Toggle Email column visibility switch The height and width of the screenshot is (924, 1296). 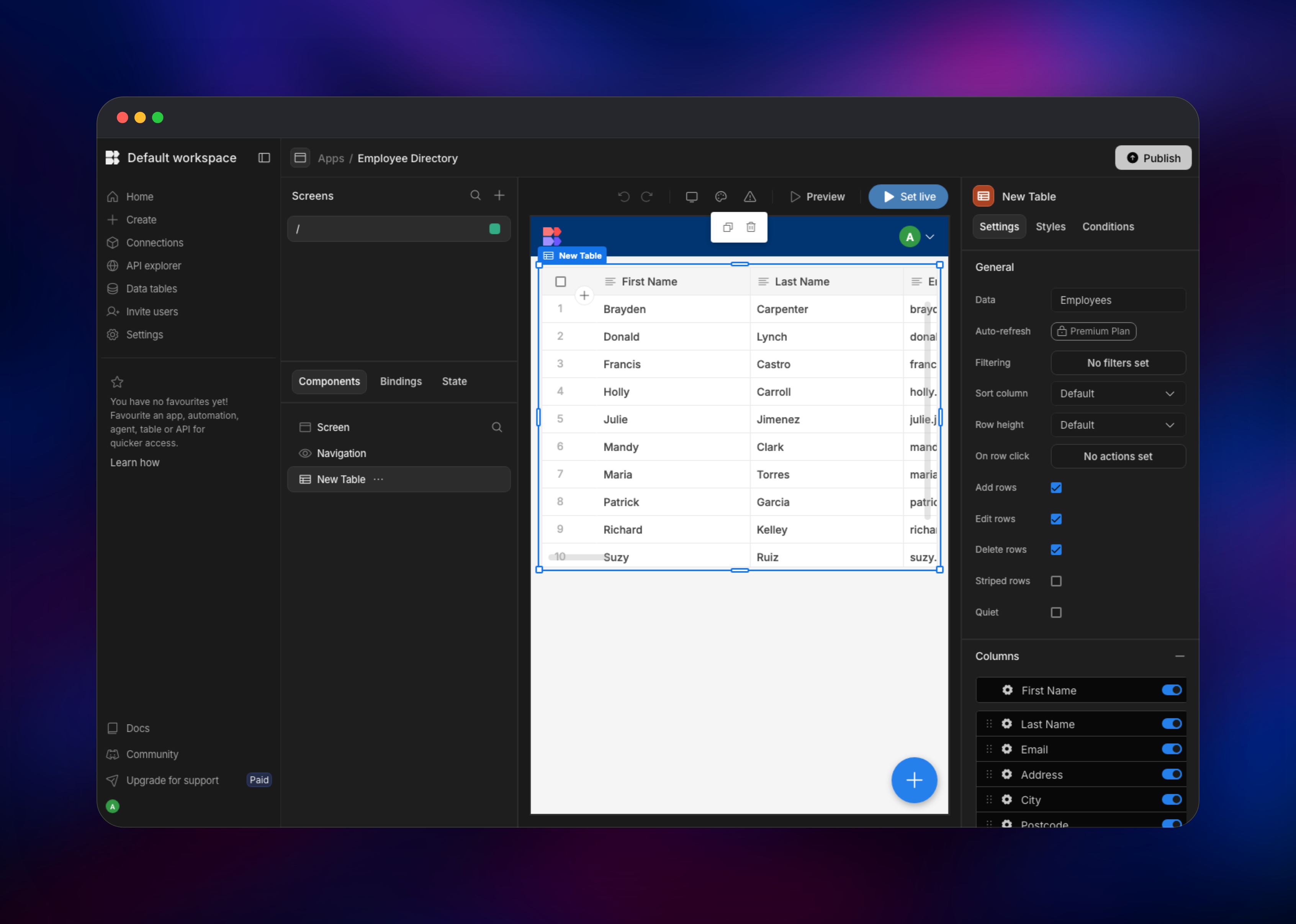tap(1172, 749)
